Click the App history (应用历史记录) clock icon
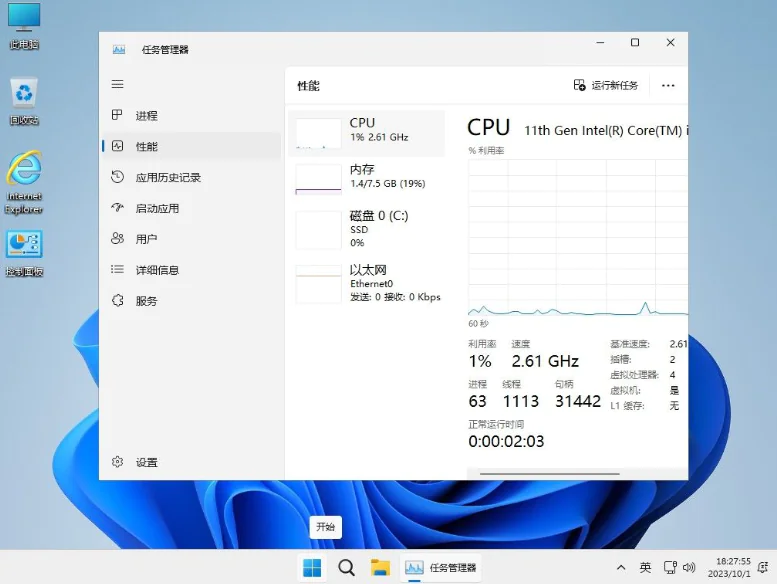The width and height of the screenshot is (777, 584). [117, 177]
